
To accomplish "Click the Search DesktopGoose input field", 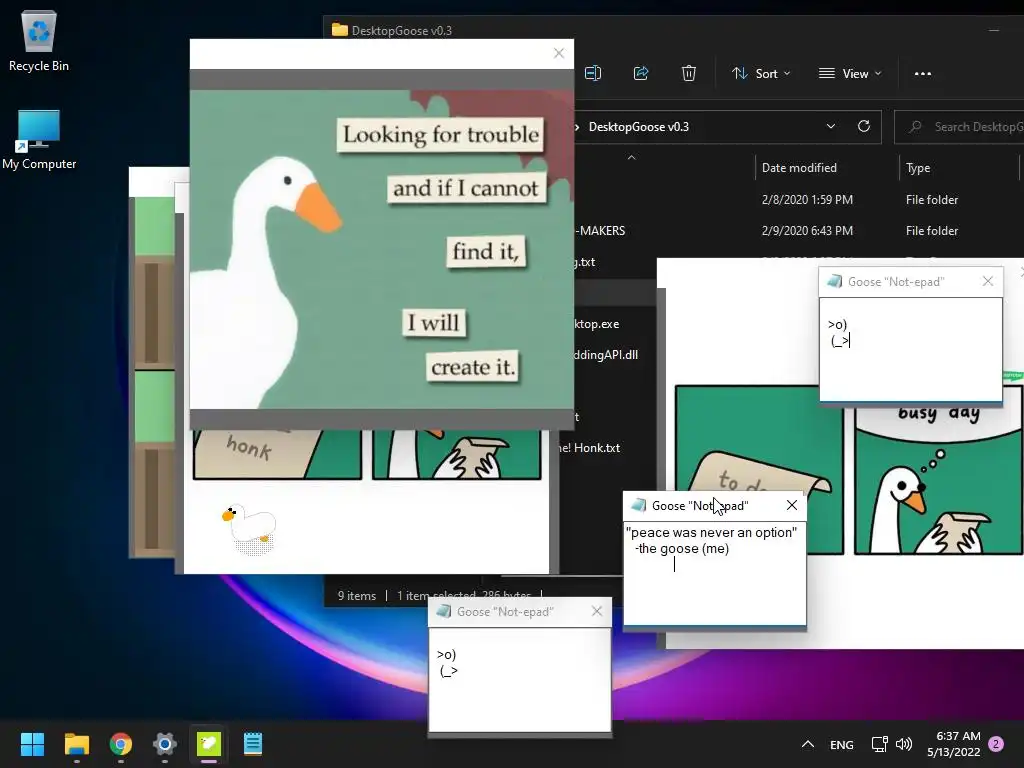I will pyautogui.click(x=960, y=127).
